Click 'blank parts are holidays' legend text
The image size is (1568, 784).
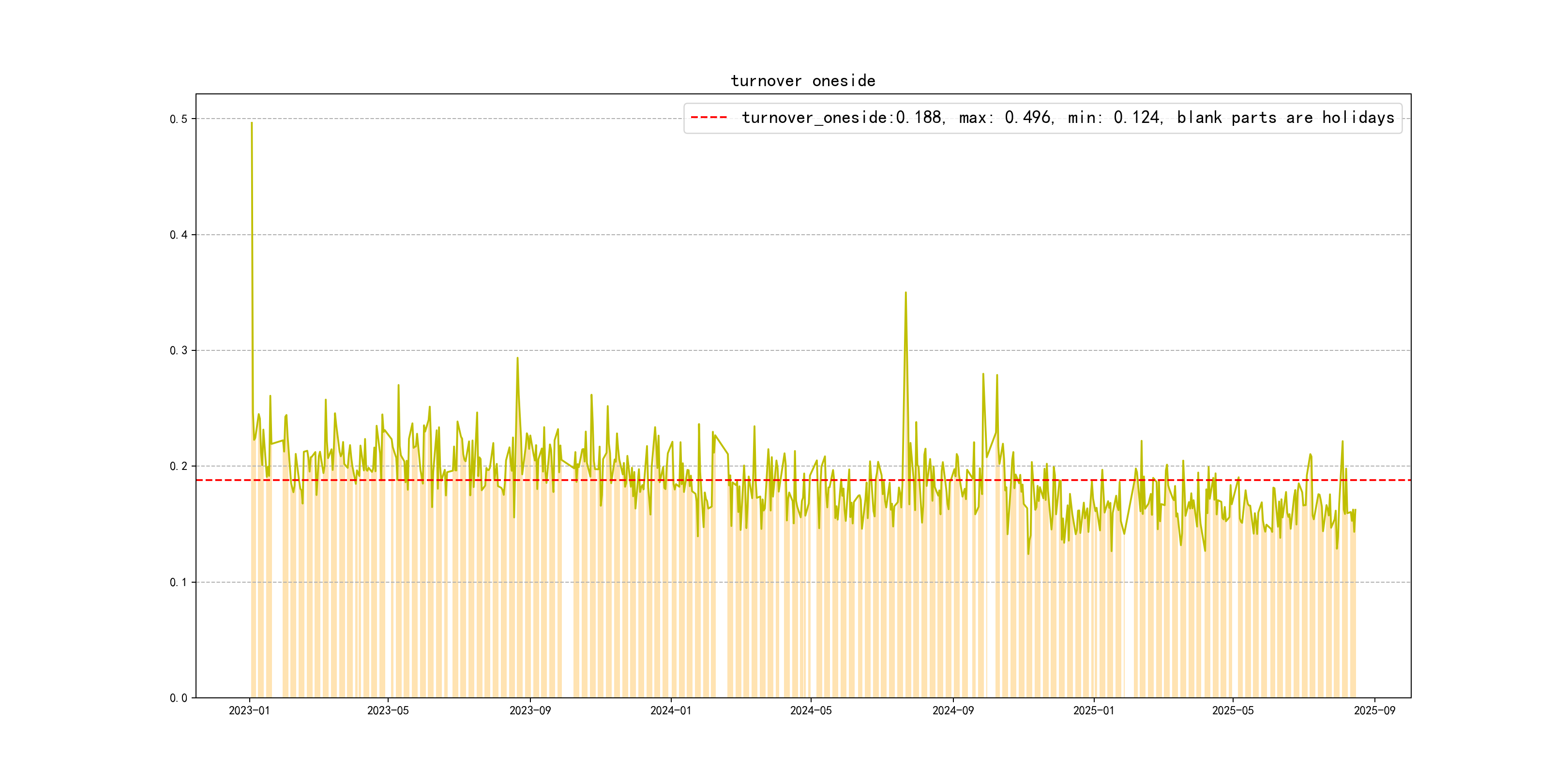(1285, 118)
